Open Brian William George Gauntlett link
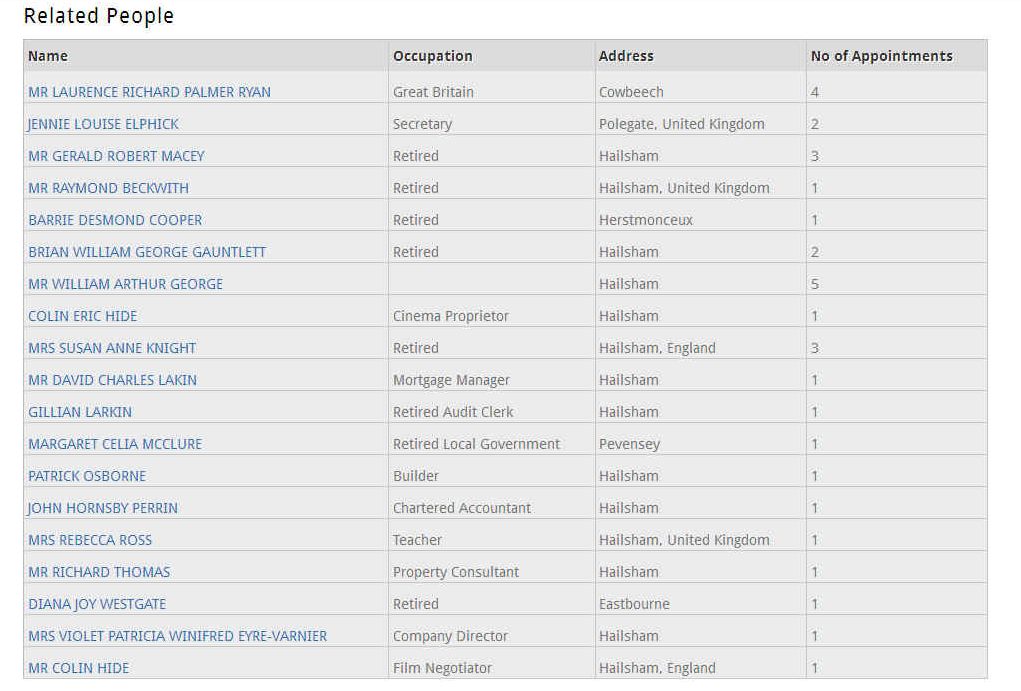This screenshot has height=691, width=1021. pyautogui.click(x=147, y=251)
